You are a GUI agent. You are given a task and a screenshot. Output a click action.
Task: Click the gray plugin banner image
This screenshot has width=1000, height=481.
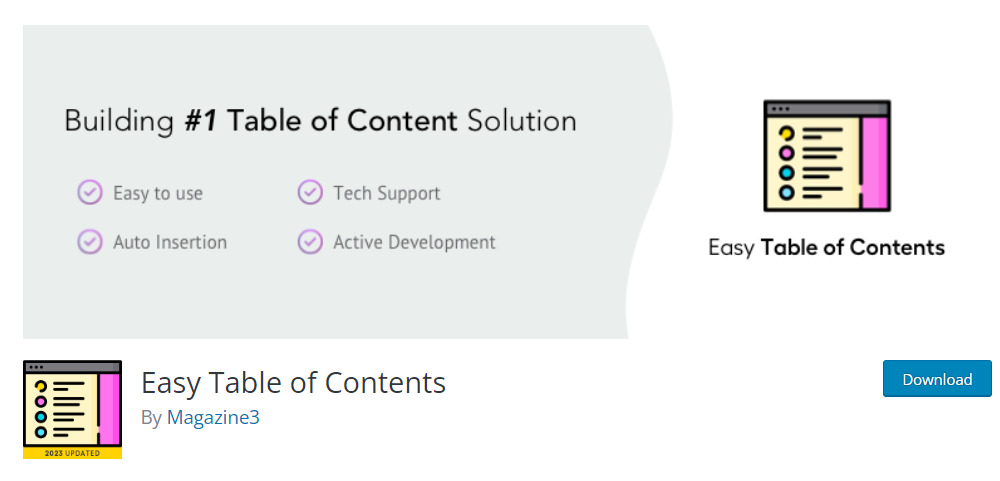(348, 182)
